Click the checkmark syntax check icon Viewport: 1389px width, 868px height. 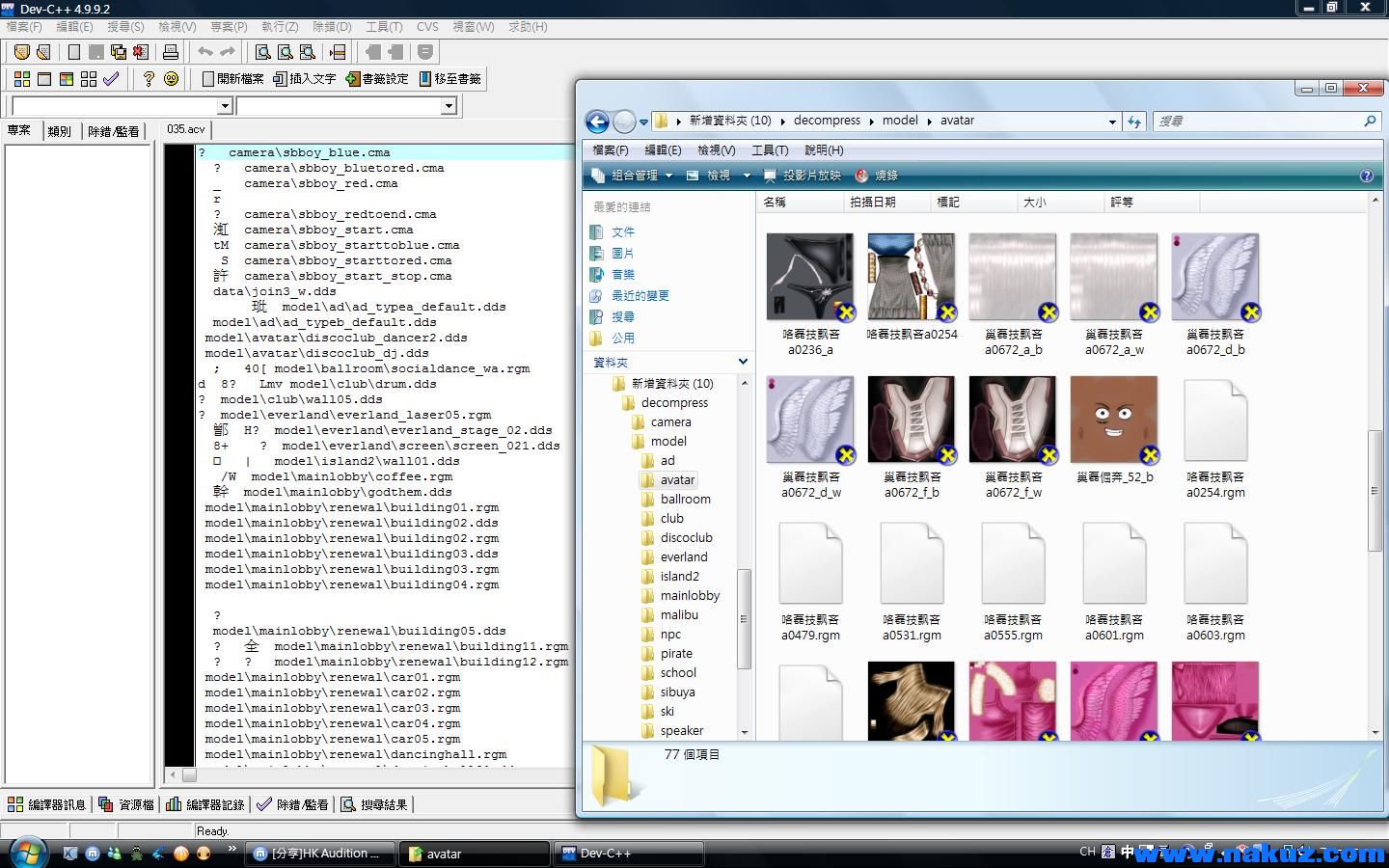point(111,79)
